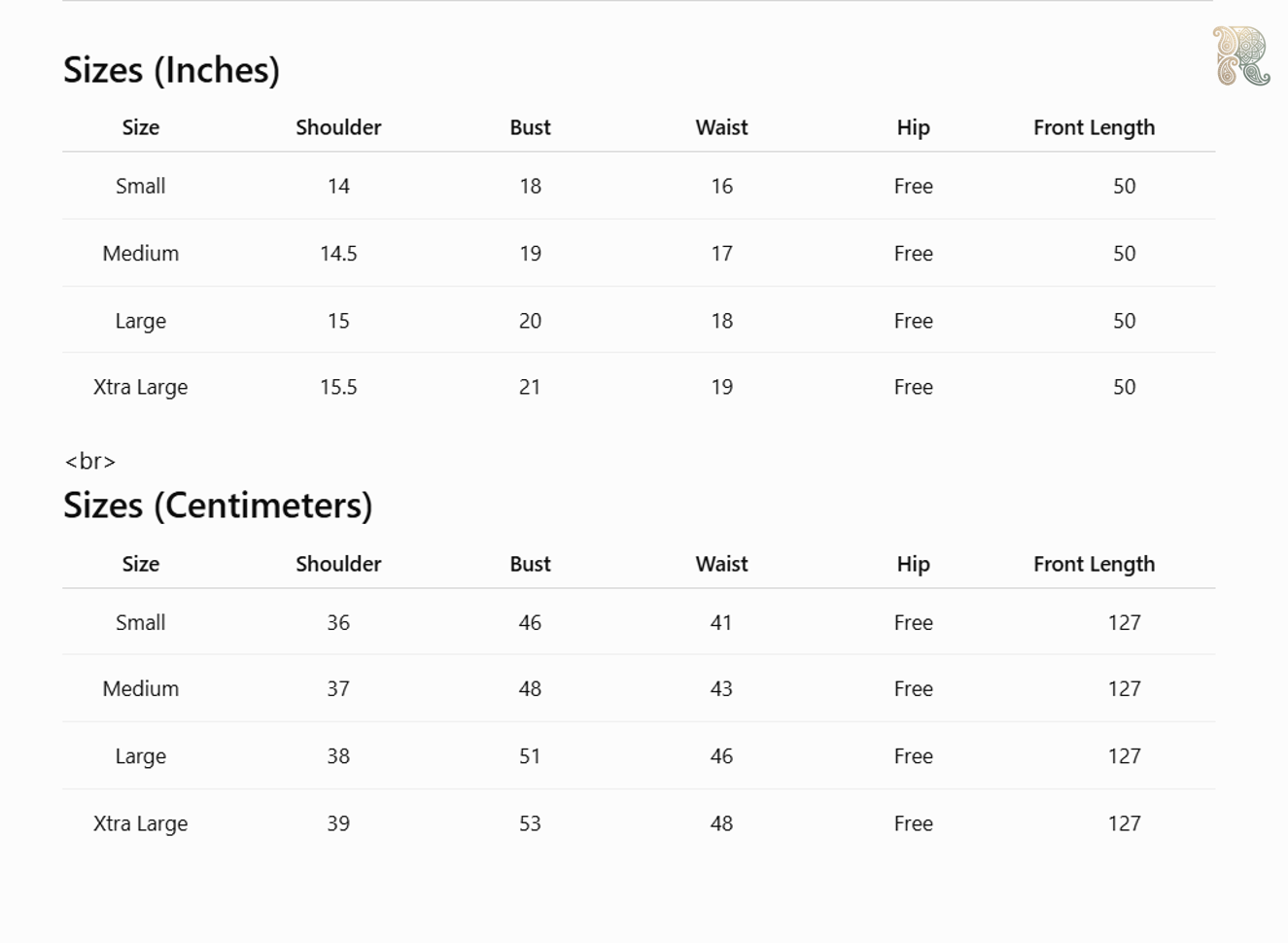The width and height of the screenshot is (1288, 943).
Task: Click the Front Length header in inches table
Action: pos(1094,127)
